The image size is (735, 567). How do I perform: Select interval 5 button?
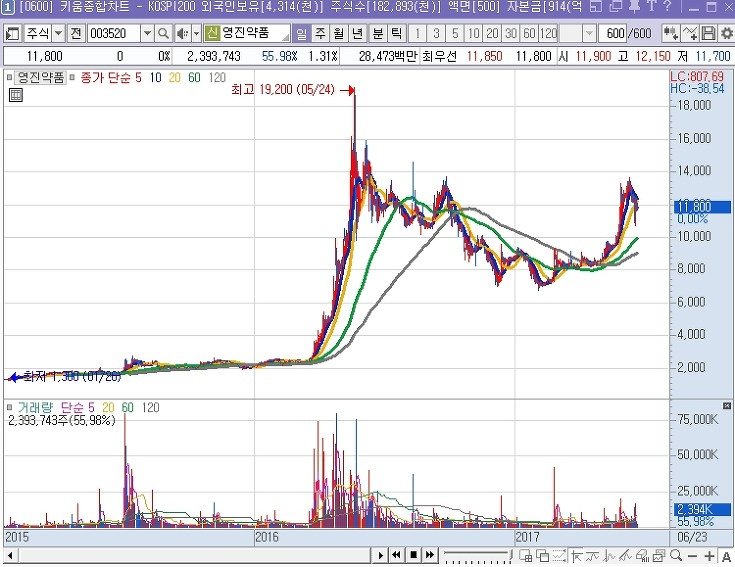(x=455, y=33)
